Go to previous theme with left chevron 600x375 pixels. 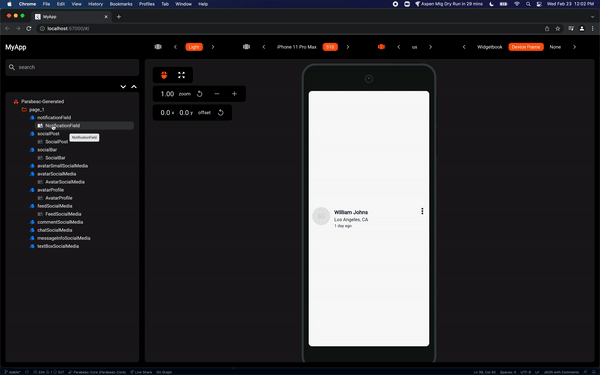pyautogui.click(x=176, y=47)
